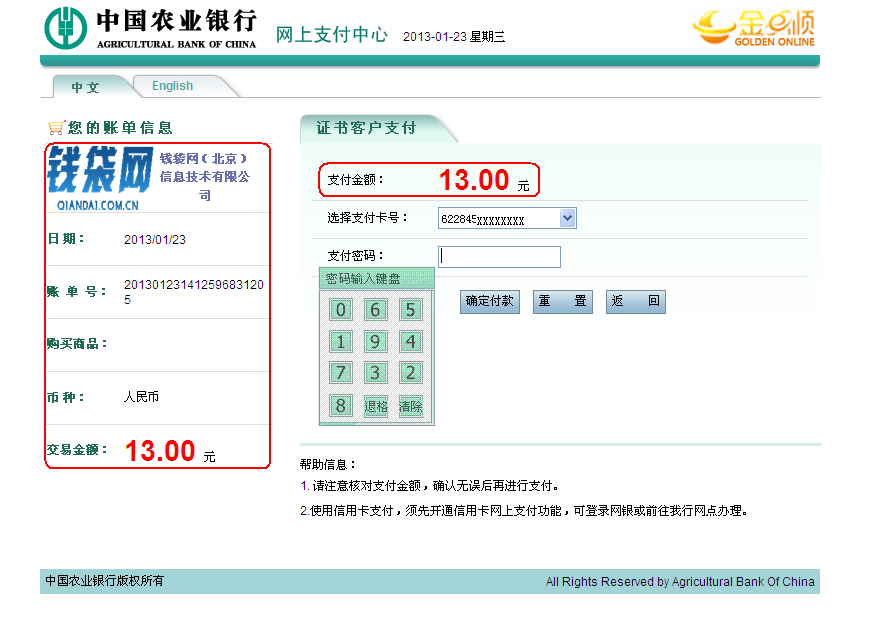This screenshot has height=619, width=883.
Task: Click keypad digit 7
Action: pos(341,373)
